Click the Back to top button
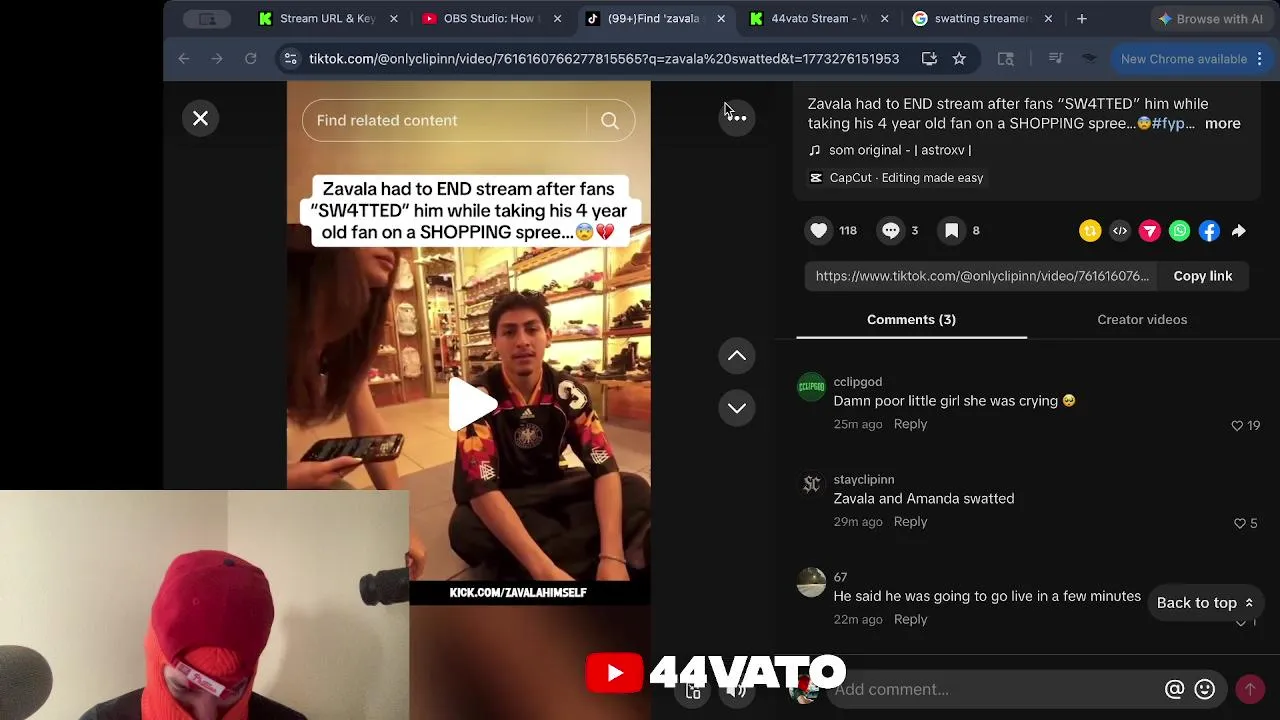Screen dimensions: 1280x720 (x=1205, y=603)
